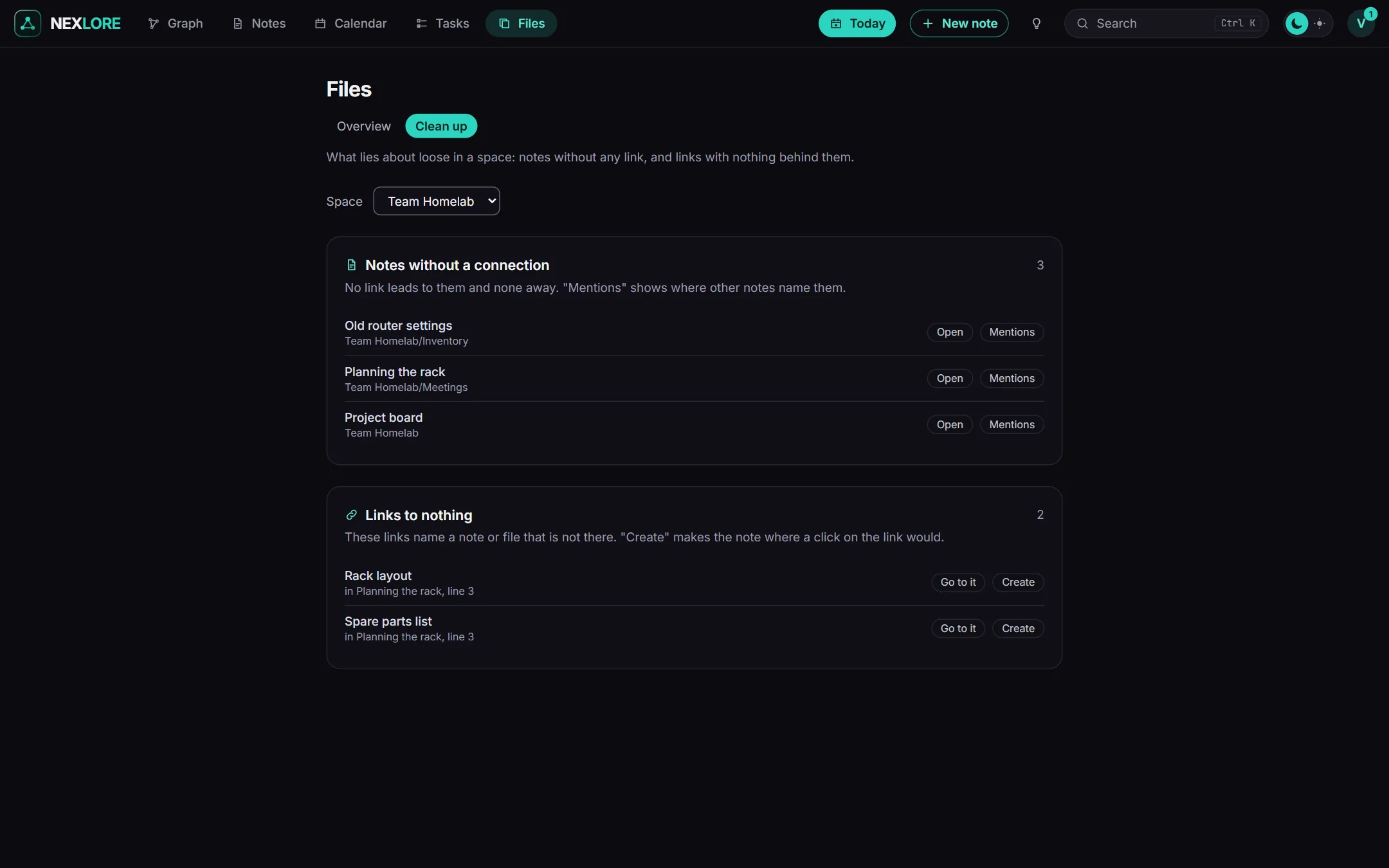This screenshot has height=868, width=1389.
Task: Open the user avatar with notification badge
Action: pos(1361,23)
